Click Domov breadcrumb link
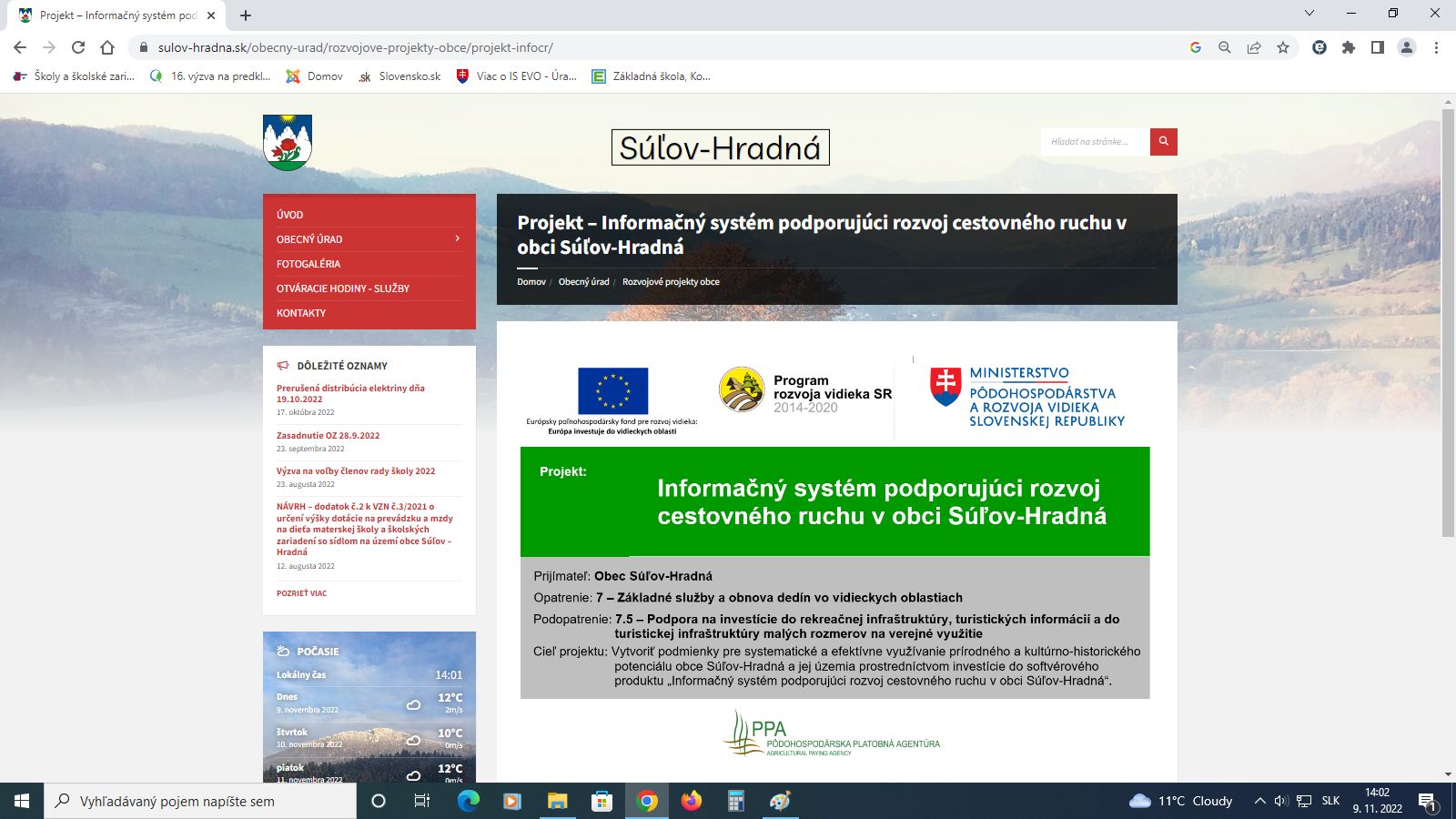 [531, 282]
